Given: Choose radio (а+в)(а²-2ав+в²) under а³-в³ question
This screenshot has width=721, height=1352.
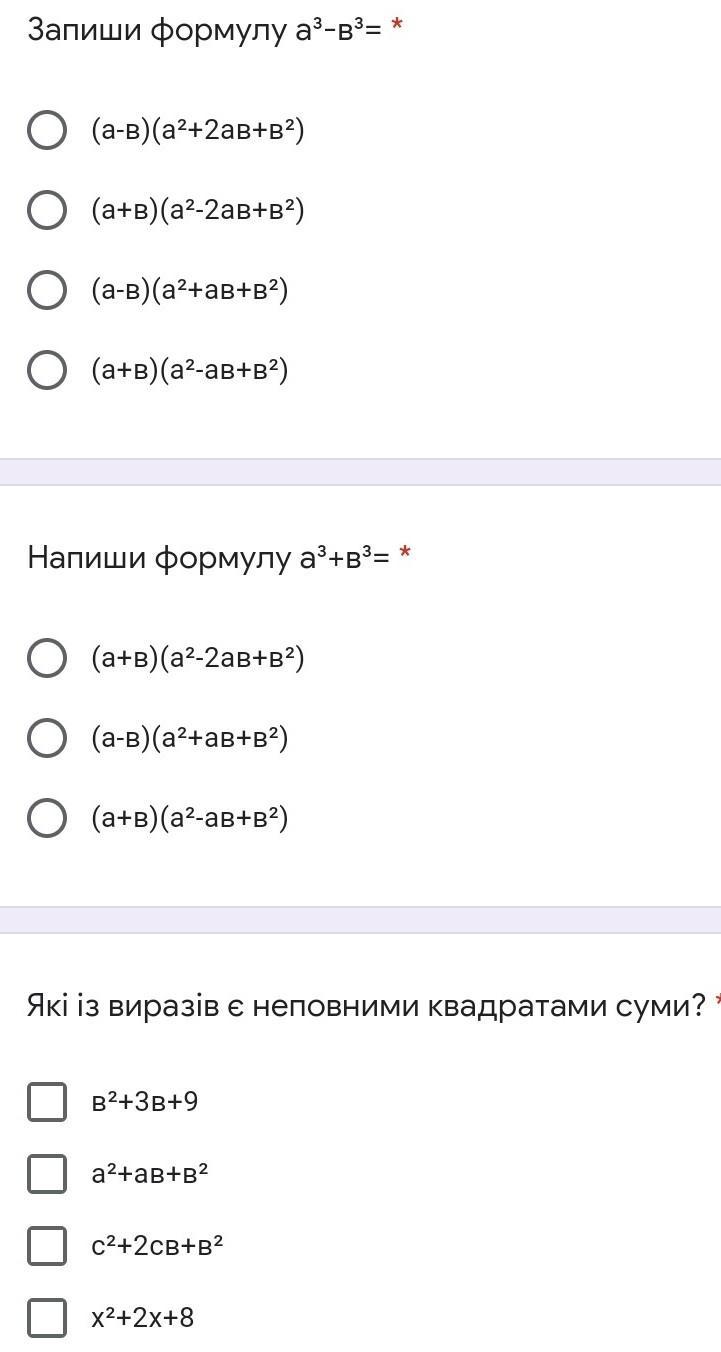Looking at the screenshot, I should pyautogui.click(x=47, y=210).
